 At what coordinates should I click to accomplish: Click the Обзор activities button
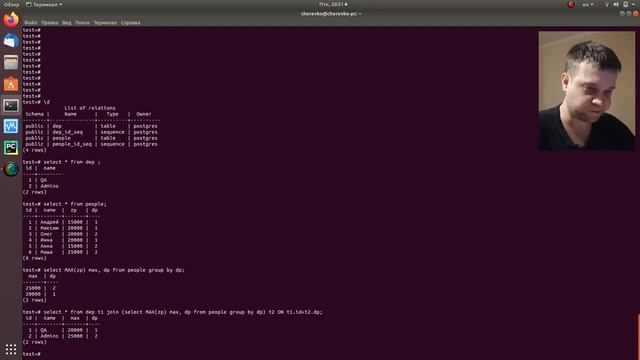pyautogui.click(x=11, y=4)
